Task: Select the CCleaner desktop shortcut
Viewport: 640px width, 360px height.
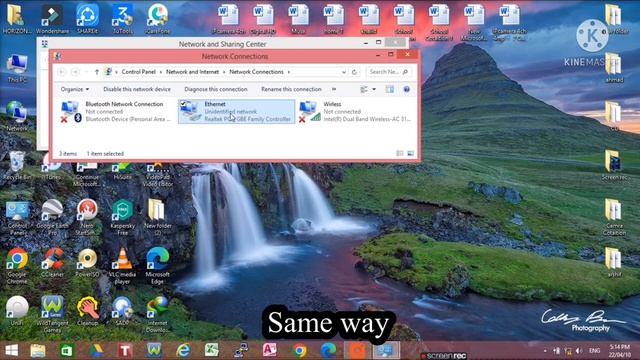Action: 52,263
